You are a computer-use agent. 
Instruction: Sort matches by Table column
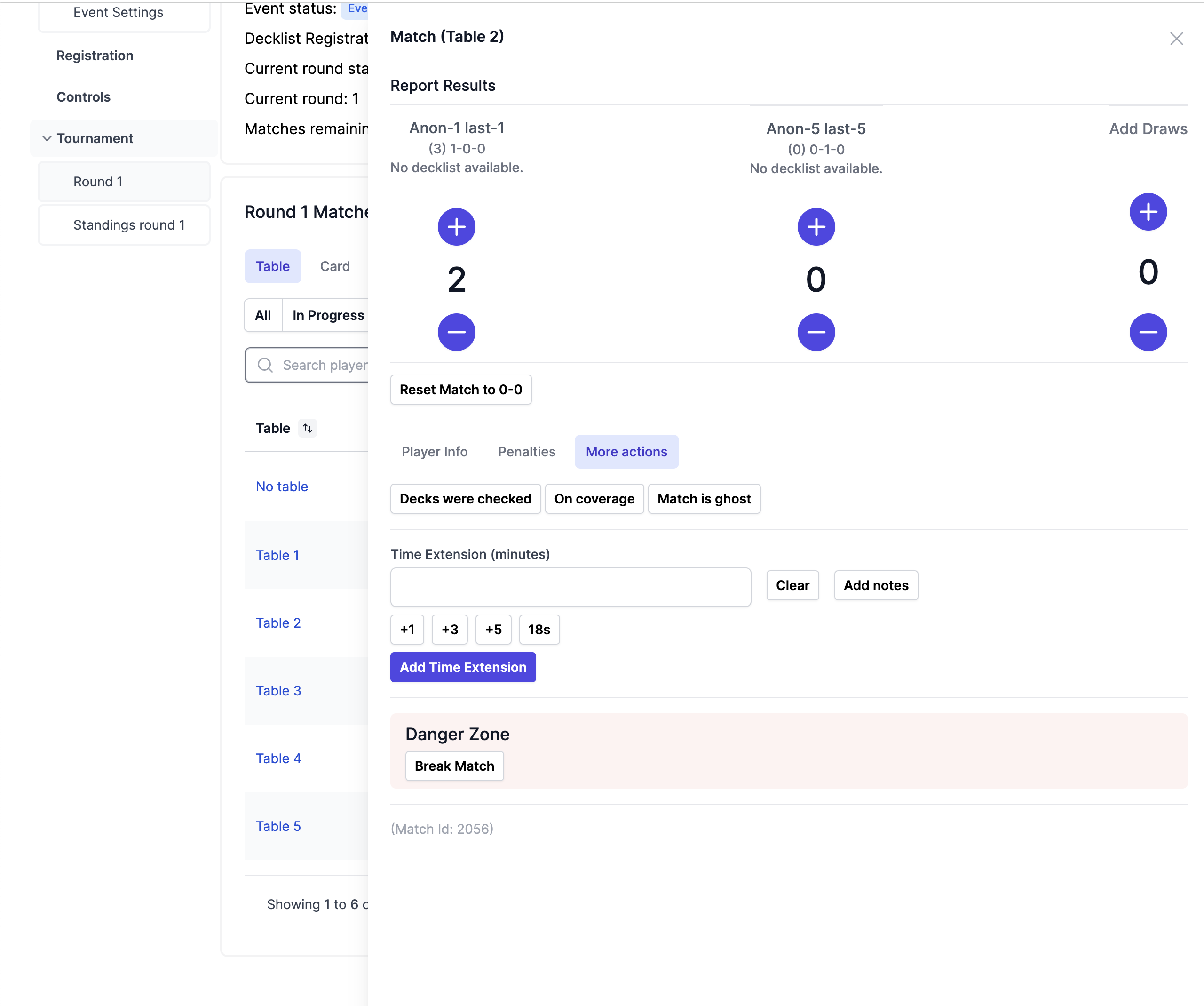(308, 429)
